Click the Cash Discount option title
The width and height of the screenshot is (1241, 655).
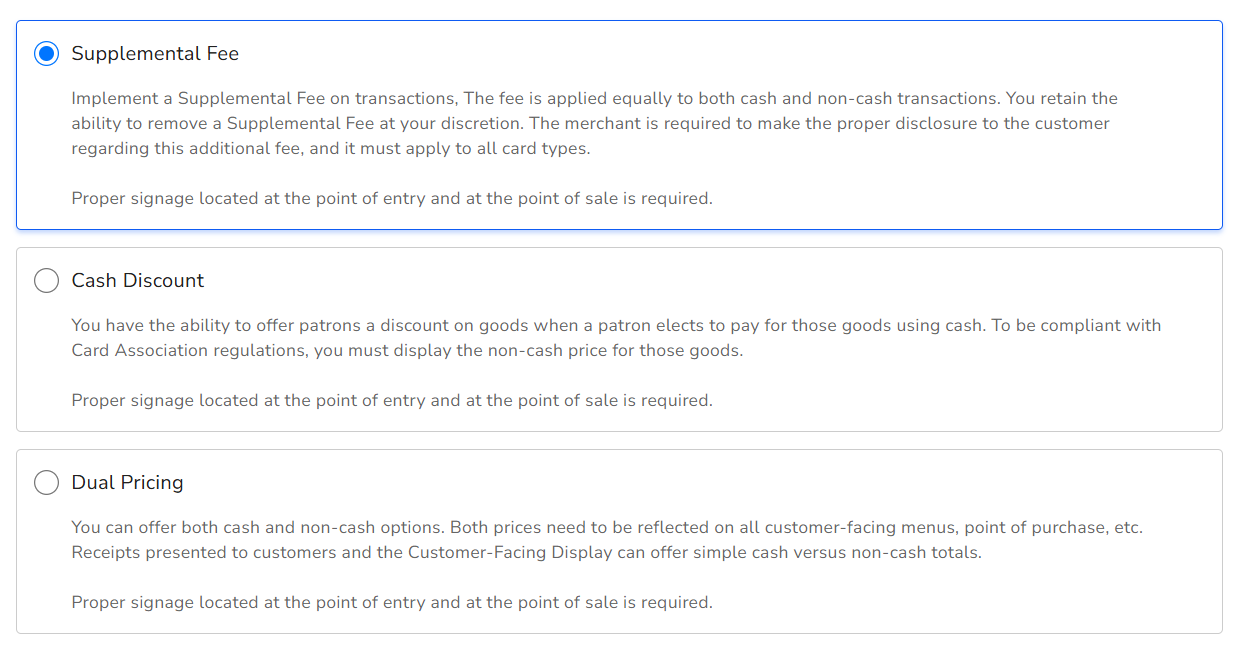pyautogui.click(x=137, y=281)
